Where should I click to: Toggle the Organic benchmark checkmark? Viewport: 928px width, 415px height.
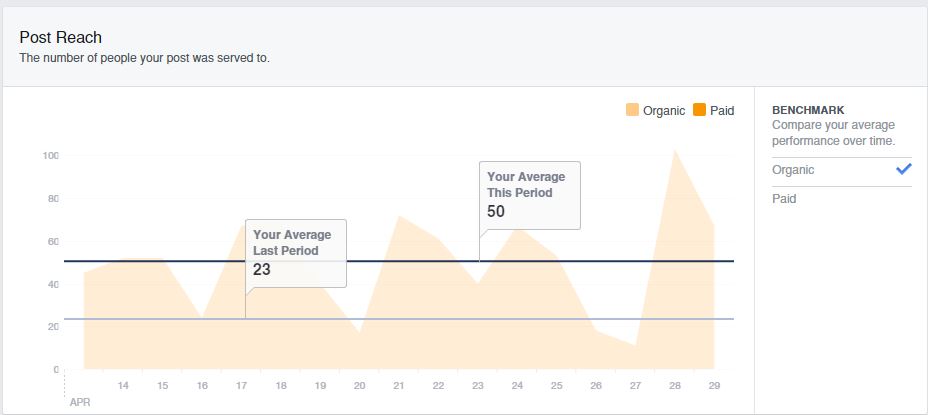click(903, 170)
